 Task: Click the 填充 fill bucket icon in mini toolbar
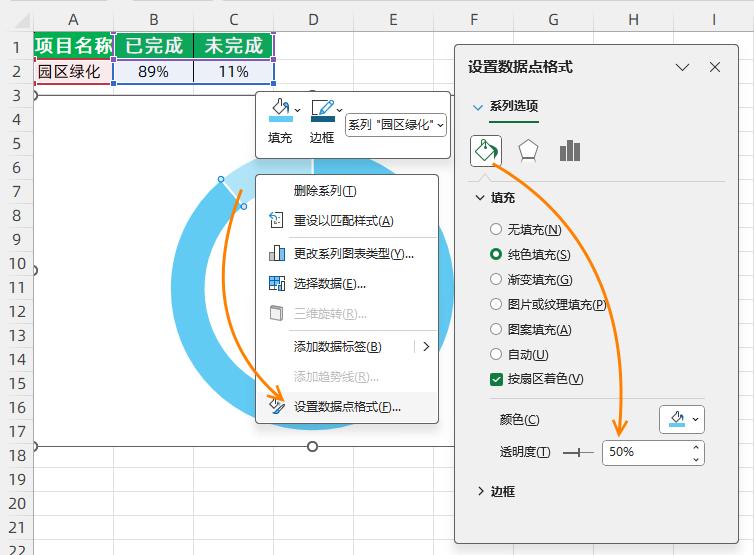pos(280,110)
